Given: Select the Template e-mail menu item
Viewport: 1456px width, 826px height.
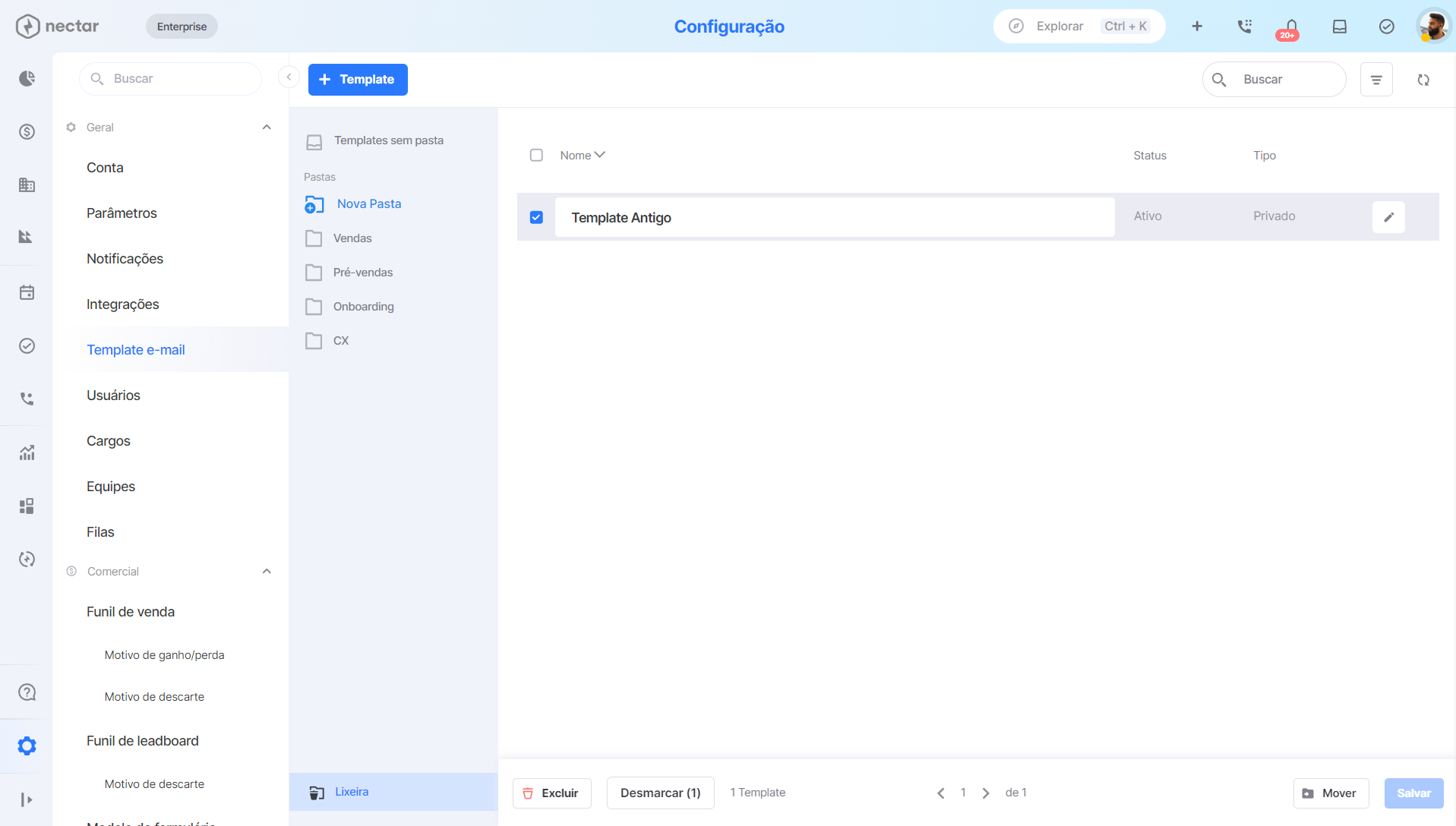Looking at the screenshot, I should [x=136, y=350].
